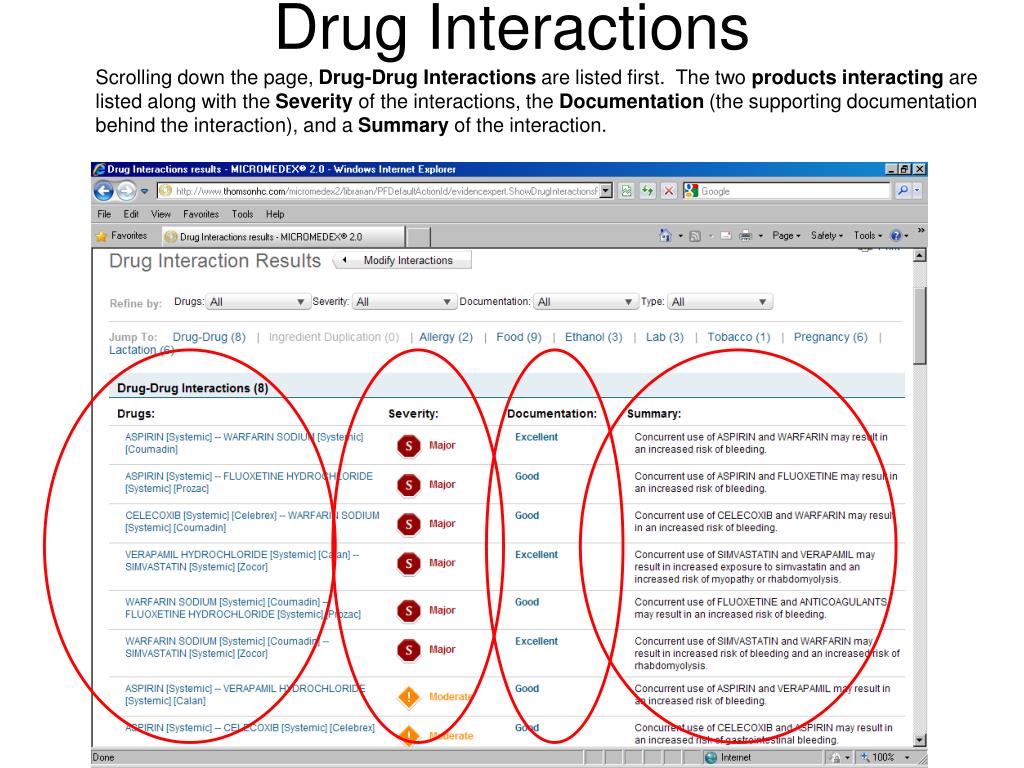The image size is (1024, 768).
Task: Click Major severity icon for Aspirin-Fluoxetine row
Action: tap(409, 485)
